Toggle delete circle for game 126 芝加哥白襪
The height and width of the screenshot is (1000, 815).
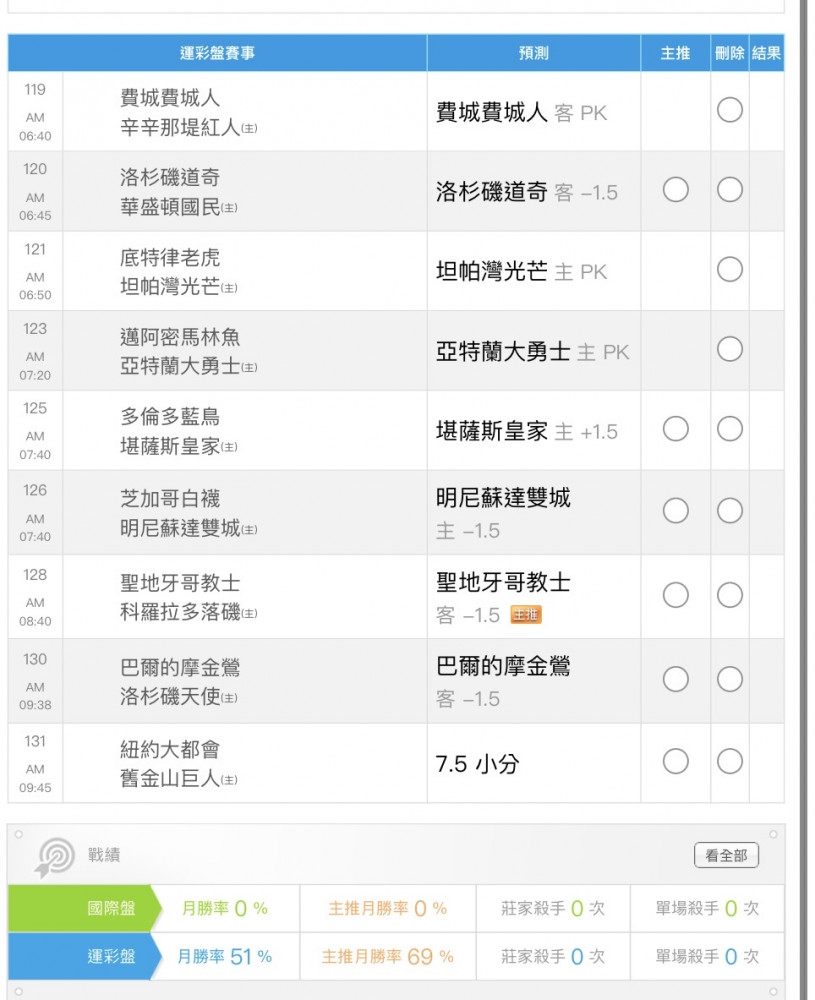click(730, 511)
